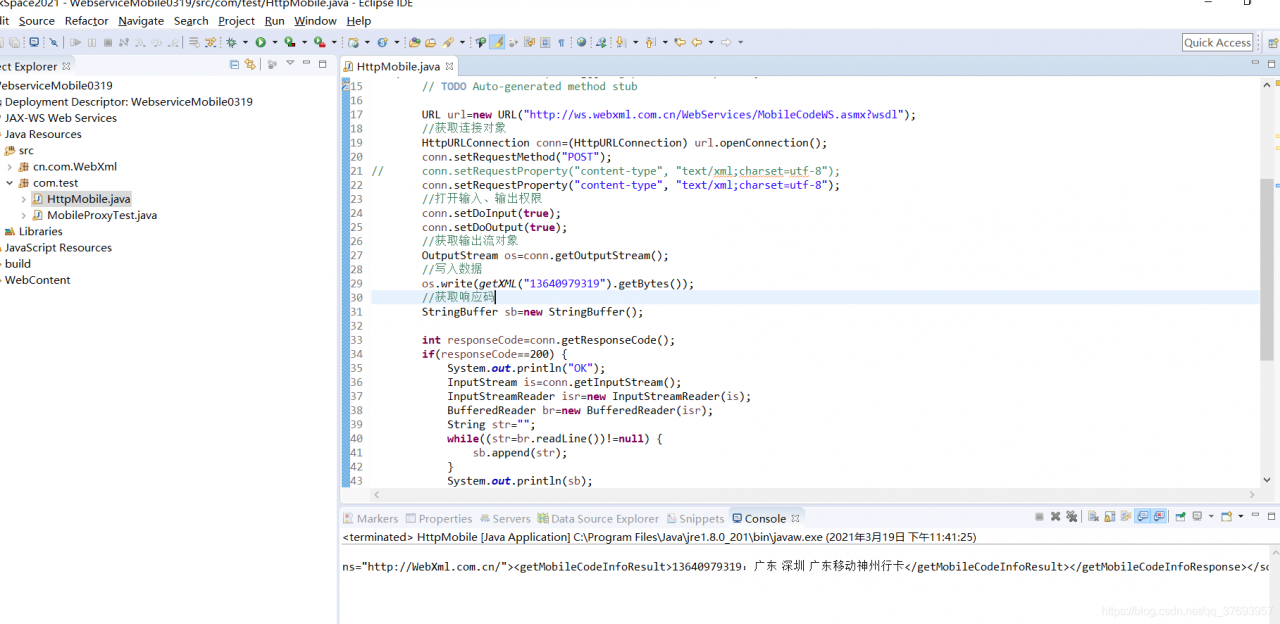Click the green Run button in toolbar
The image size is (1280, 624).
[260, 42]
